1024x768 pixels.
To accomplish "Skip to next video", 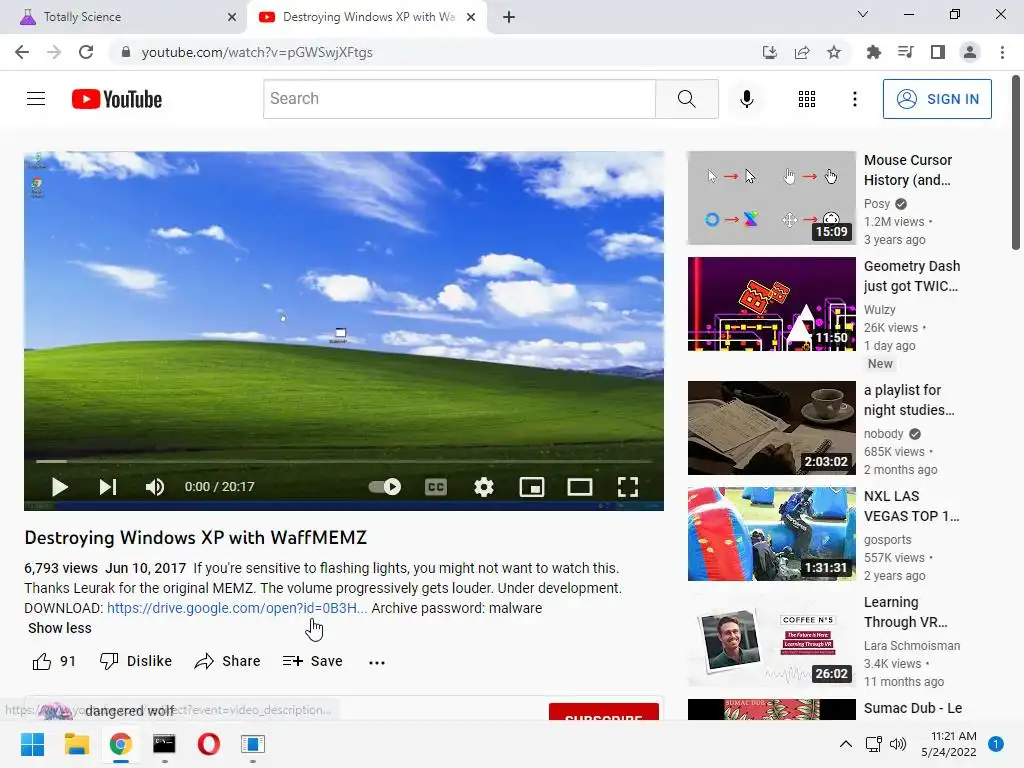I will point(107,487).
